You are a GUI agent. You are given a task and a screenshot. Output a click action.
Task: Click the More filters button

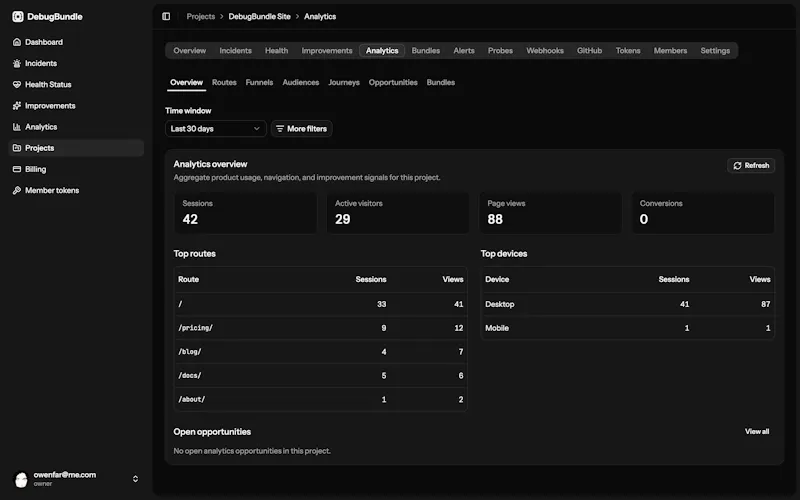pyautogui.click(x=302, y=129)
